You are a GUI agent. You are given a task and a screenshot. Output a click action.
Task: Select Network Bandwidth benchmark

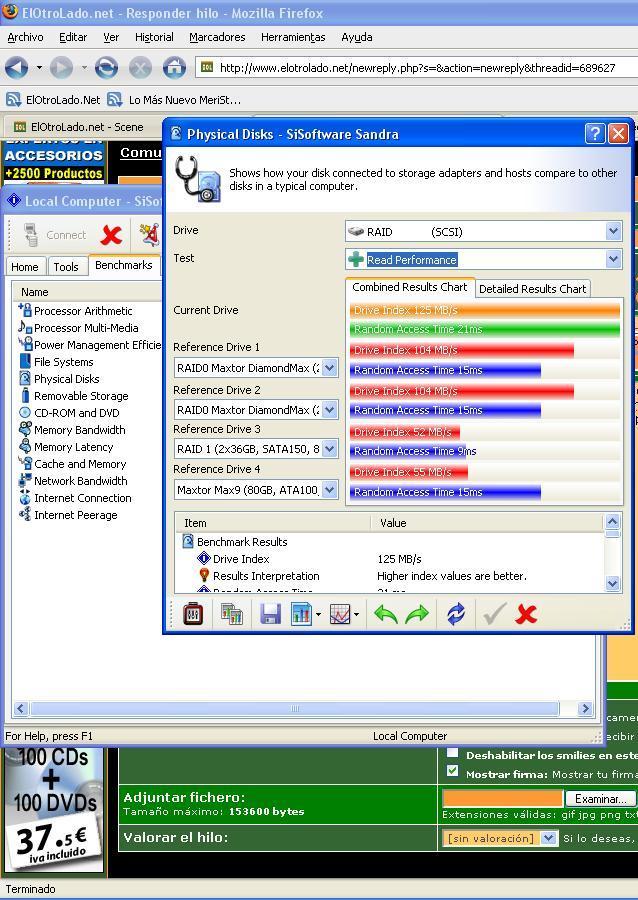(80, 481)
